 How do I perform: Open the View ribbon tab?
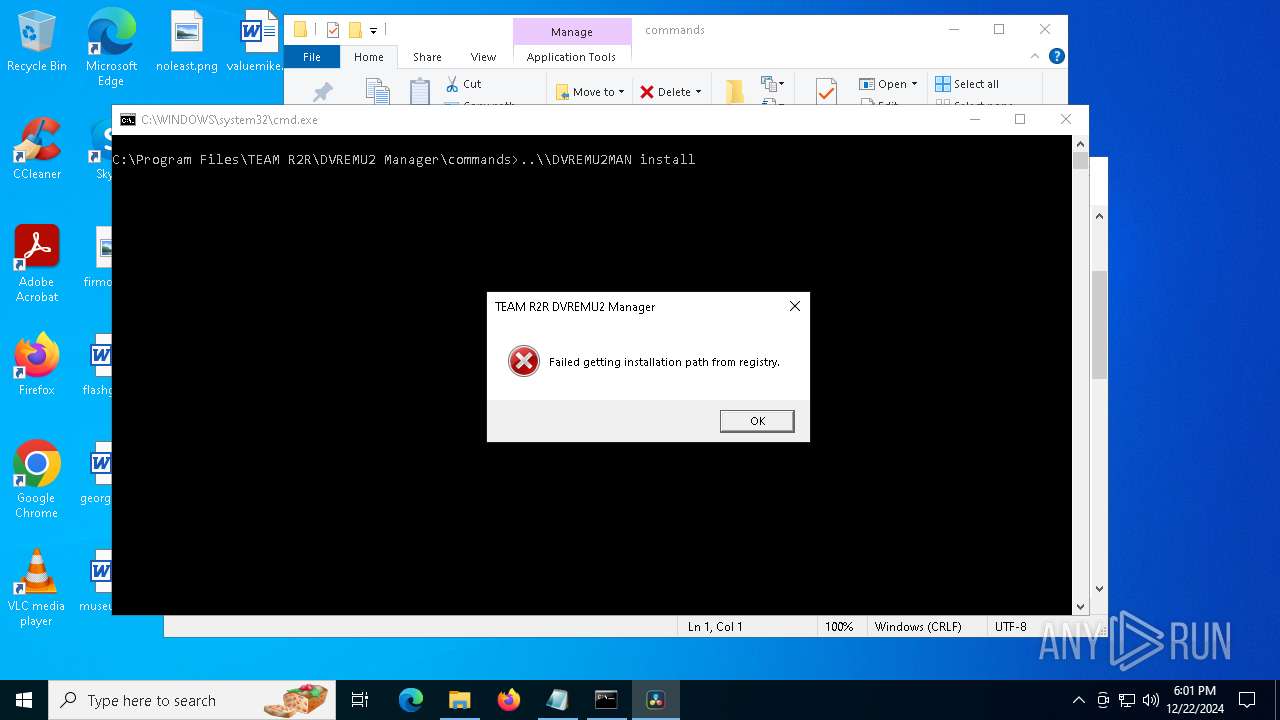coord(483,57)
